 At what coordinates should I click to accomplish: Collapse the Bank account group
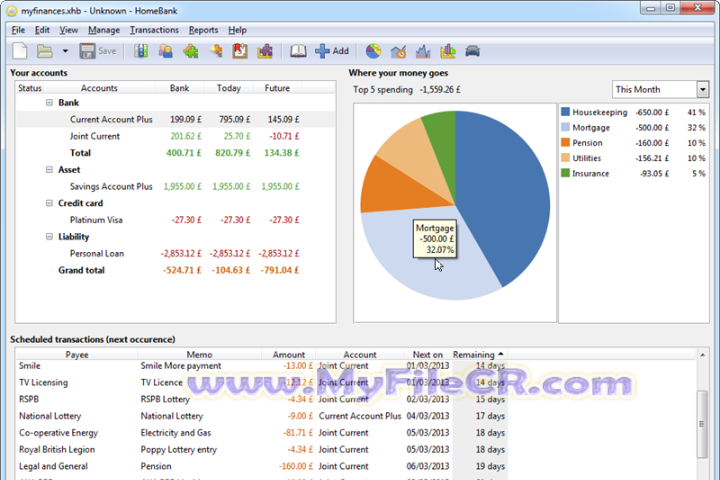[x=49, y=102]
